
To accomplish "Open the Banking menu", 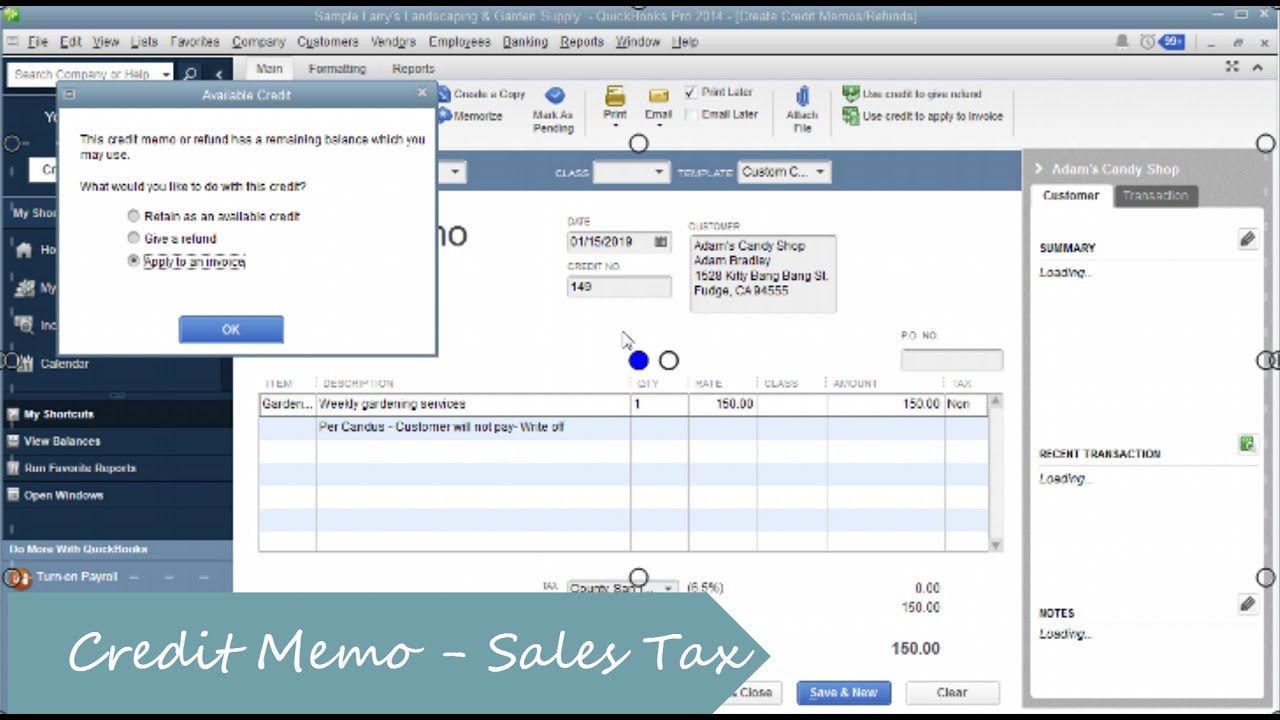I will pyautogui.click(x=525, y=42).
